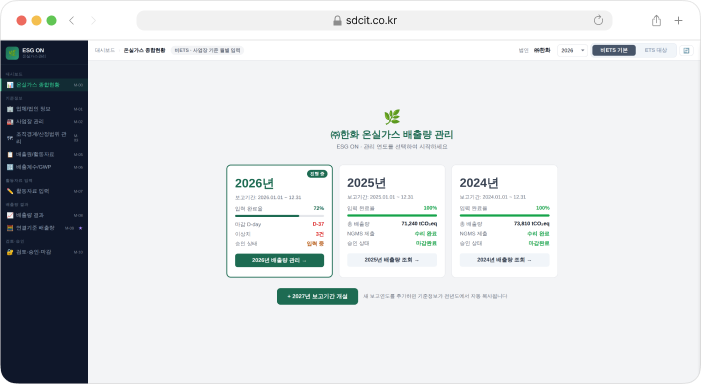701x384 pixels.
Task: Go forward with the browser forward arrow
Action: [x=93, y=20]
